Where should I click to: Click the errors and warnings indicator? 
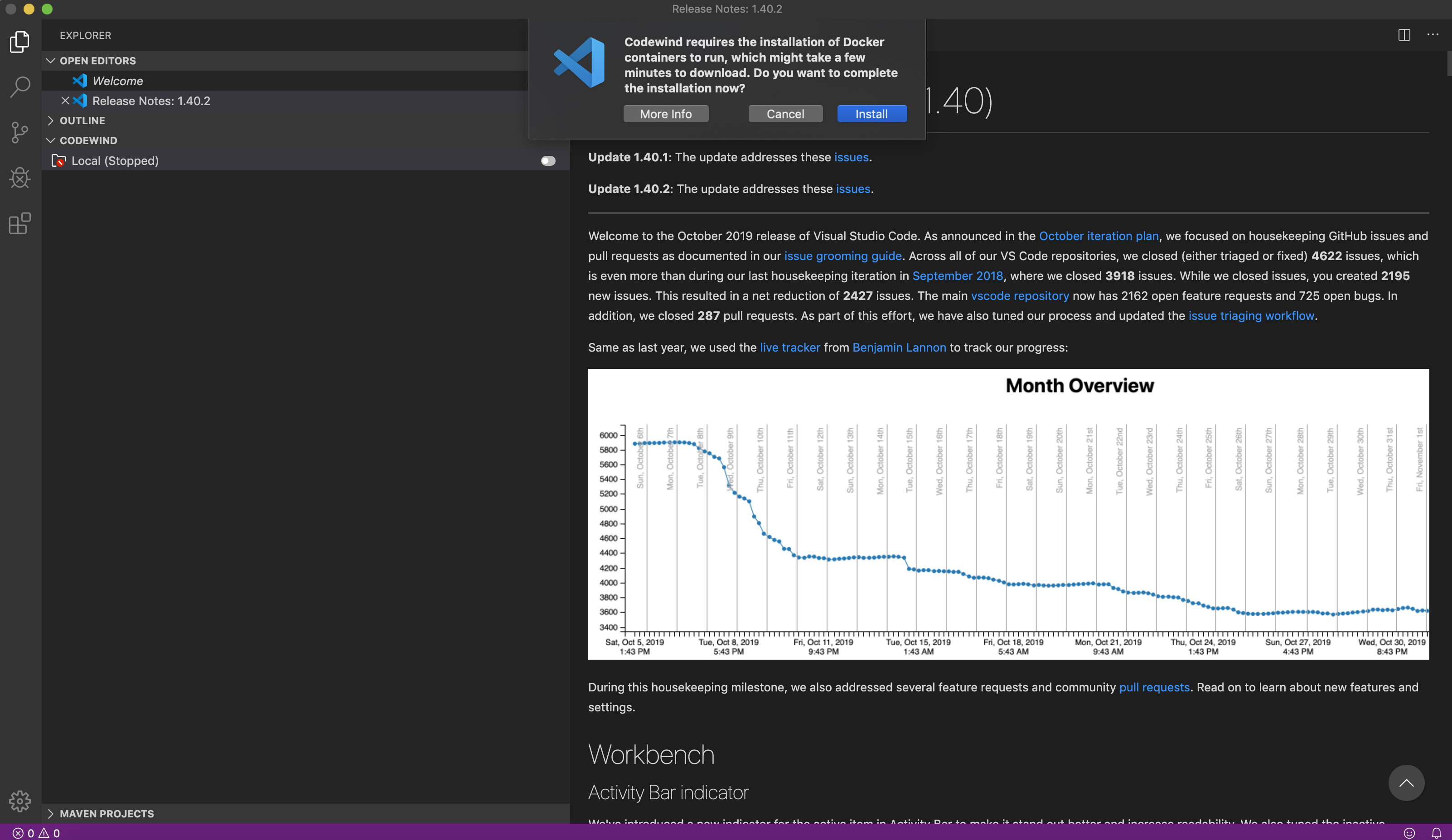[36, 833]
